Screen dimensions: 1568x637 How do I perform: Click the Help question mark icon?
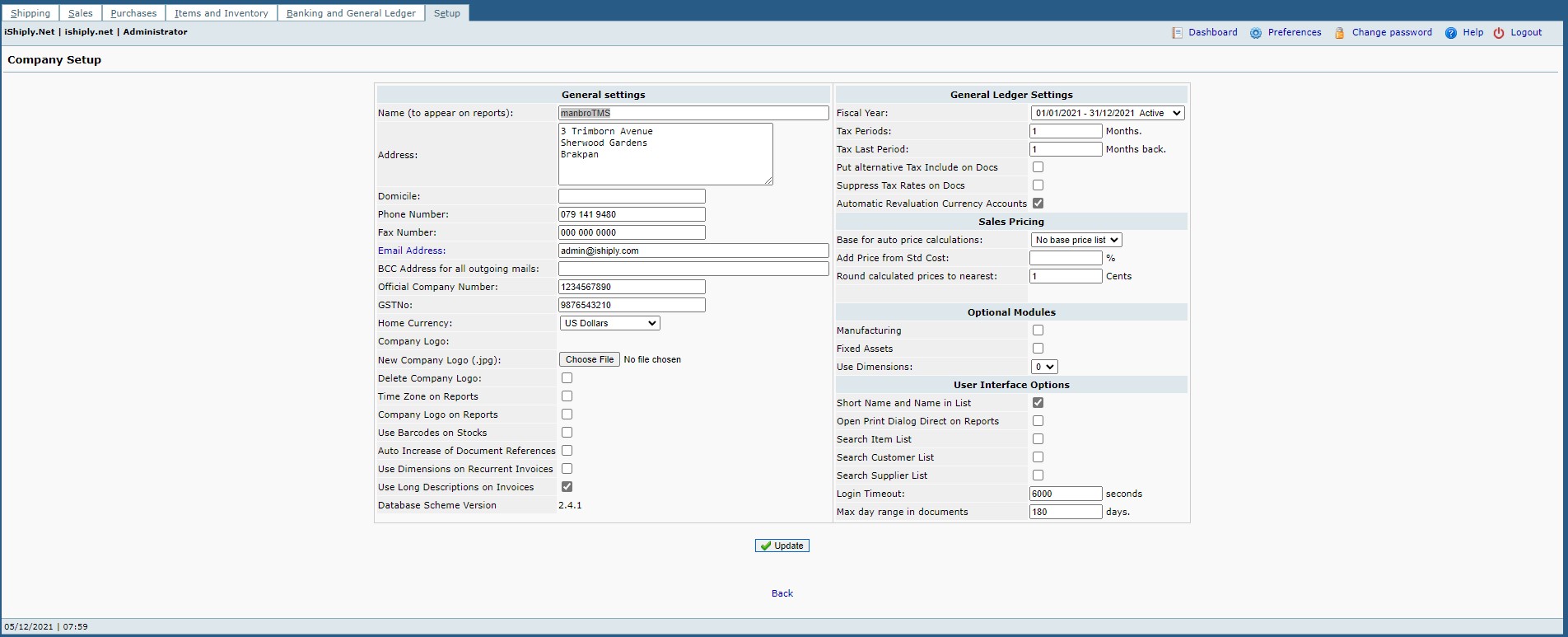pyautogui.click(x=1450, y=33)
